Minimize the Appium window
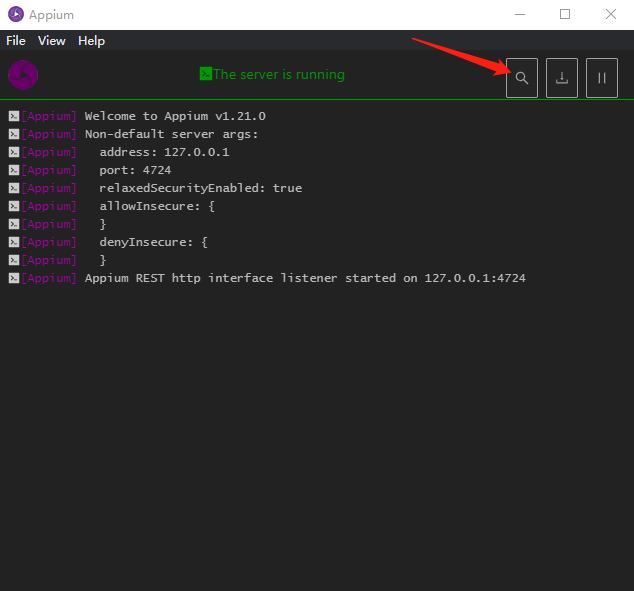This screenshot has height=591, width=634. coord(520,15)
